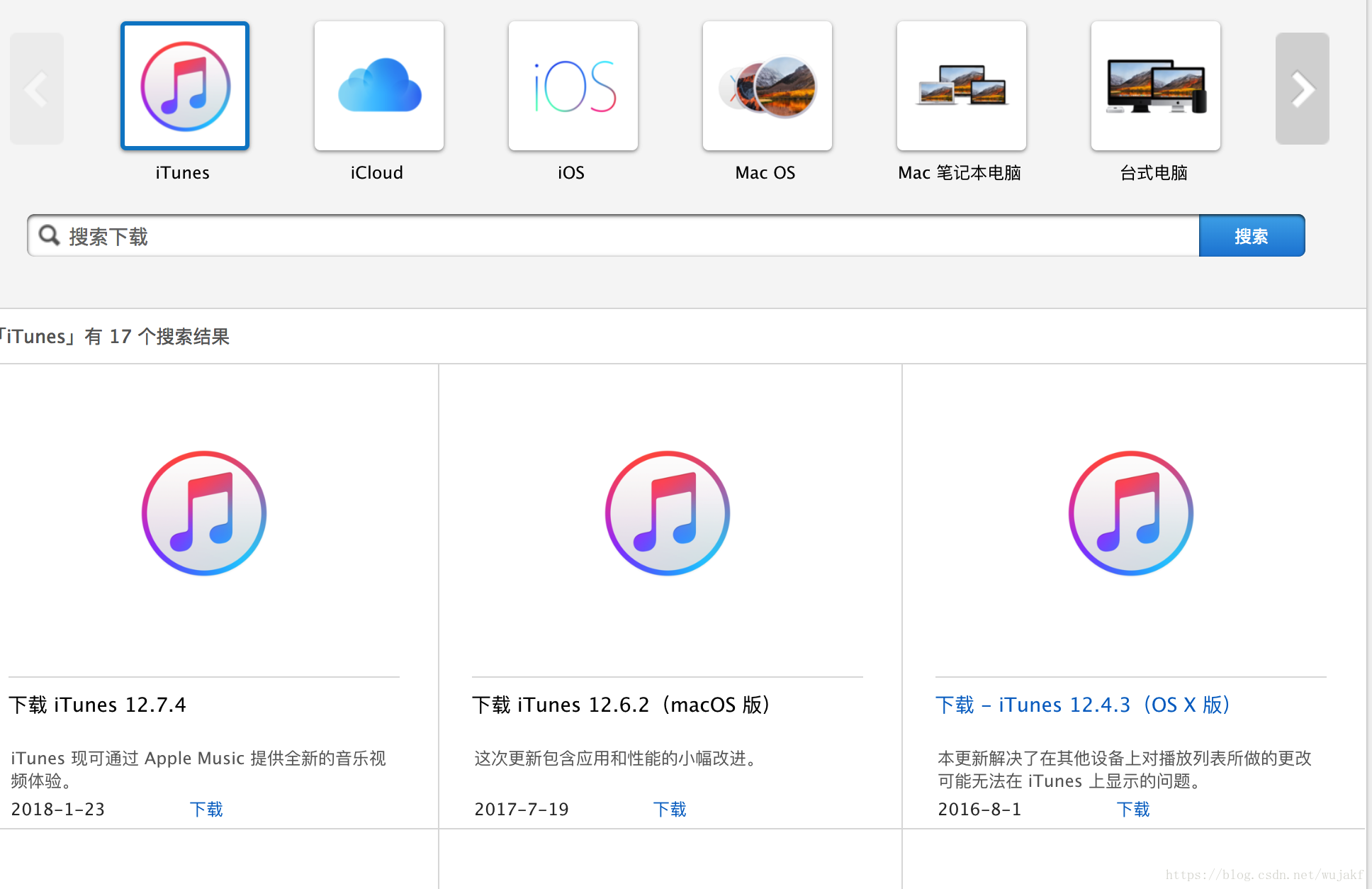
Task: Click the Mac 笔记本电脑 label text
Action: point(960,173)
